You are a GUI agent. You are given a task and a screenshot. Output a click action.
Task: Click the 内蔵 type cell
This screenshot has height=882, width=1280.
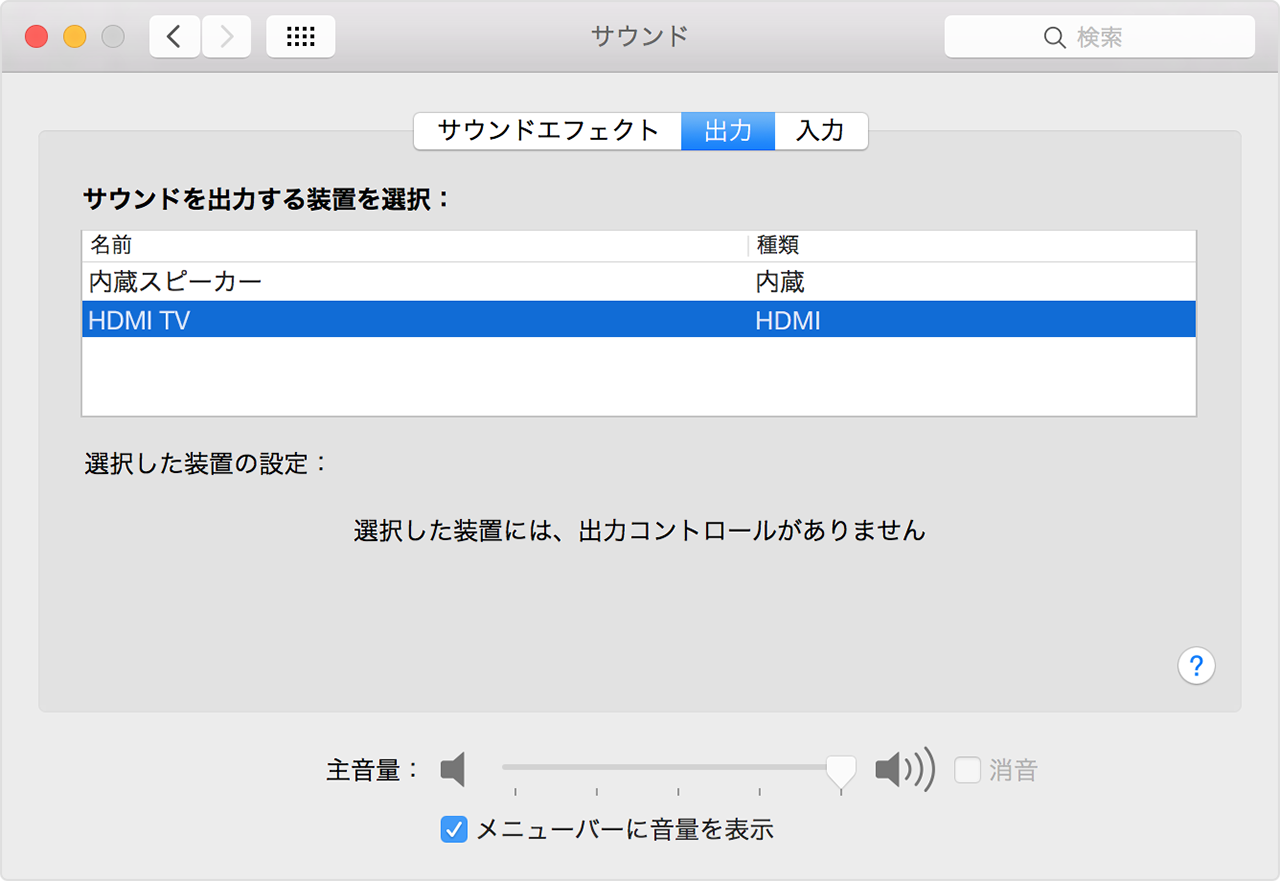pyautogui.click(x=780, y=282)
